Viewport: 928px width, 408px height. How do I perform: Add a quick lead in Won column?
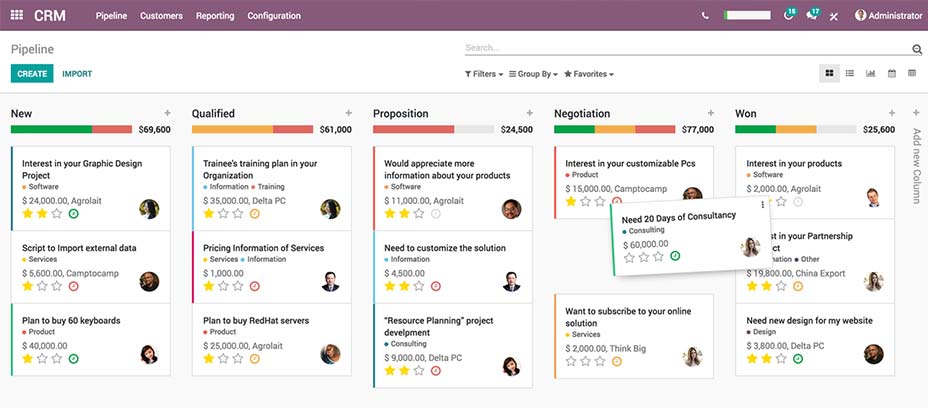pos(892,113)
